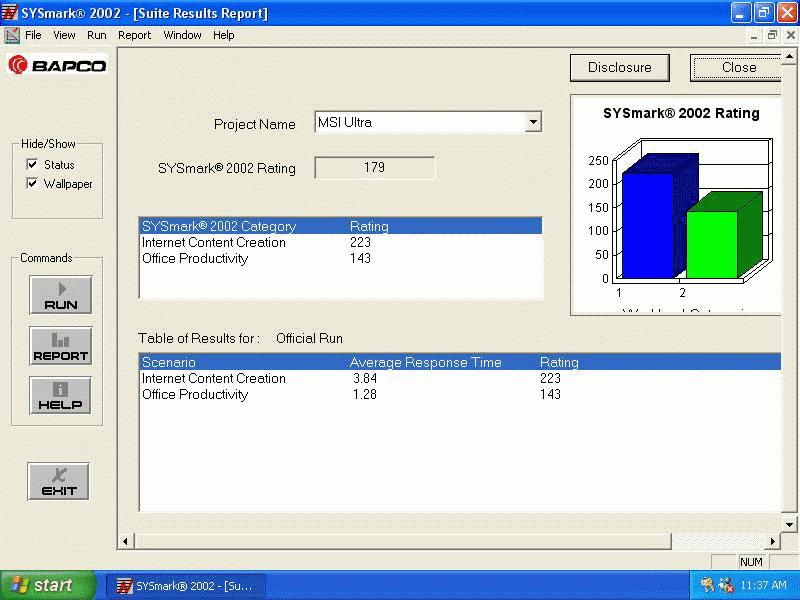This screenshot has width=800, height=600.
Task: Click the Close button beside Disclosure
Action: pyautogui.click(x=738, y=68)
